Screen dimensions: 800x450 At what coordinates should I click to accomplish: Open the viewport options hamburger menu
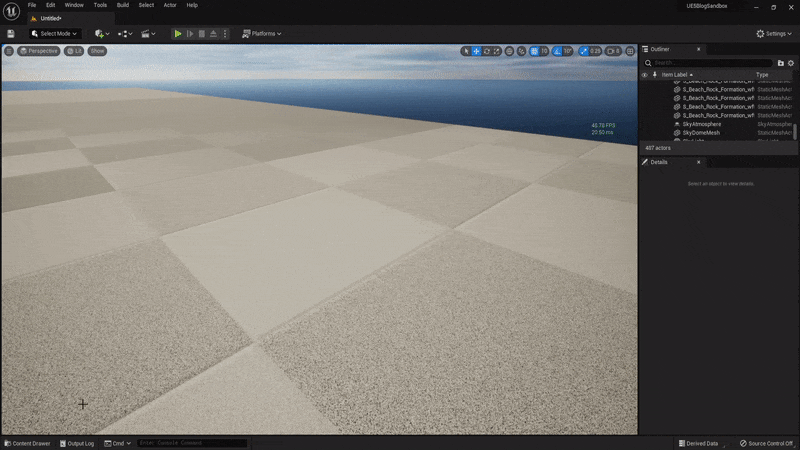(9, 51)
